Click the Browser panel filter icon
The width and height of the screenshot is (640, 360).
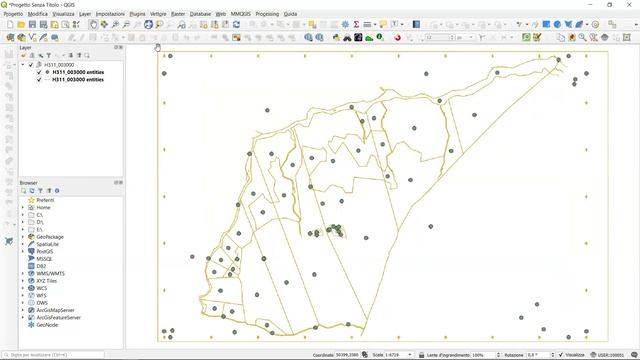tap(40, 191)
